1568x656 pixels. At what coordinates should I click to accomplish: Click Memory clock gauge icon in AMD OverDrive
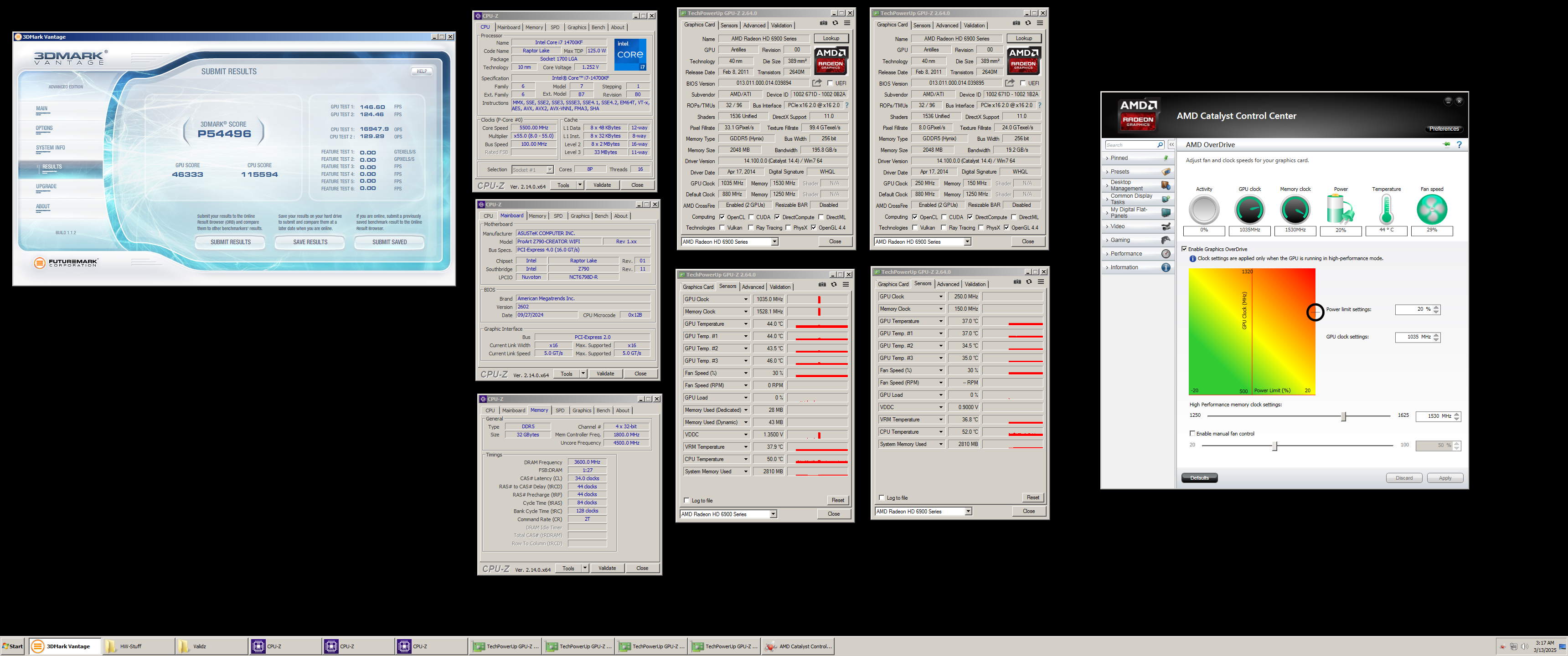point(1295,210)
